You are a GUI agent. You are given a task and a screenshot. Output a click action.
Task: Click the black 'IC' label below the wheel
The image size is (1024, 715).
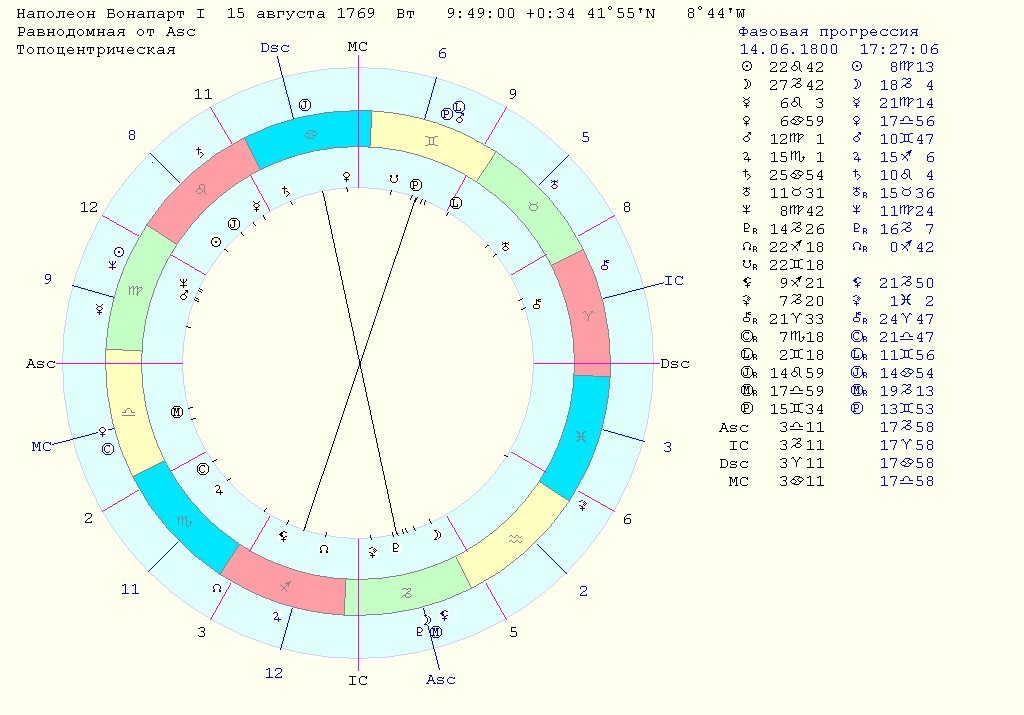358,680
